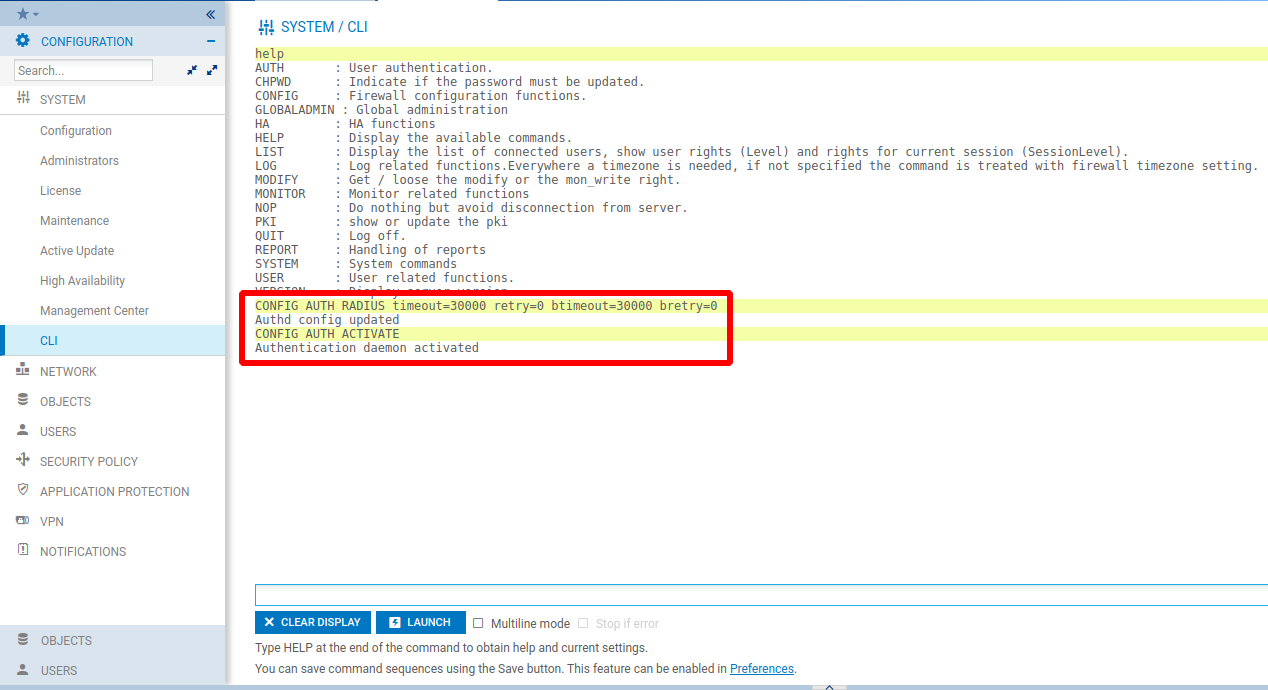Expand the Network section icon
This screenshot has height=690, width=1268.
pos(23,371)
